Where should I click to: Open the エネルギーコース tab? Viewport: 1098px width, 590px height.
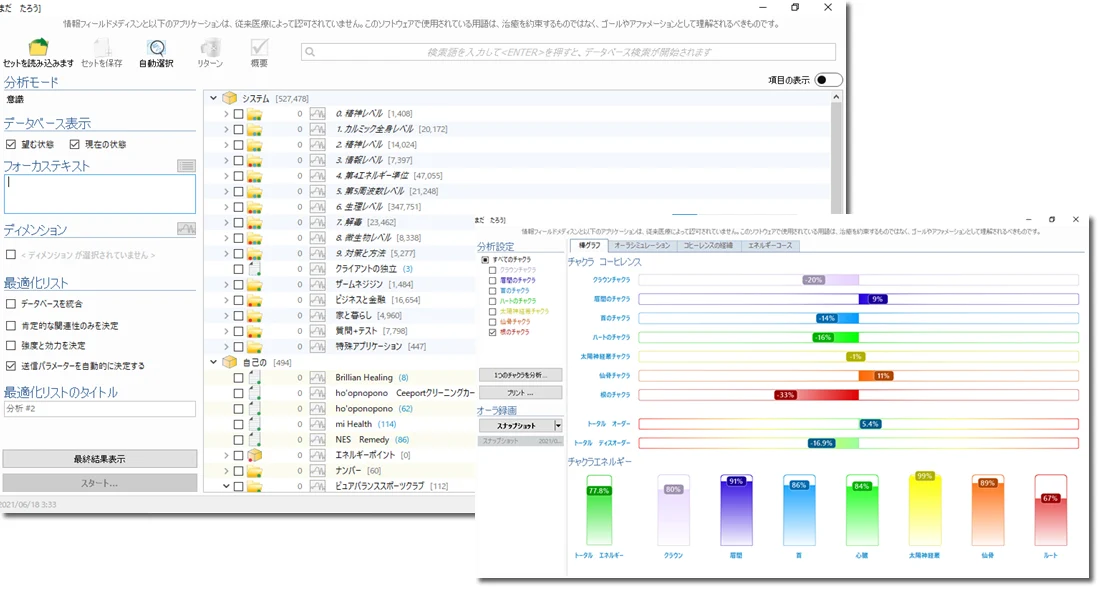click(x=770, y=246)
